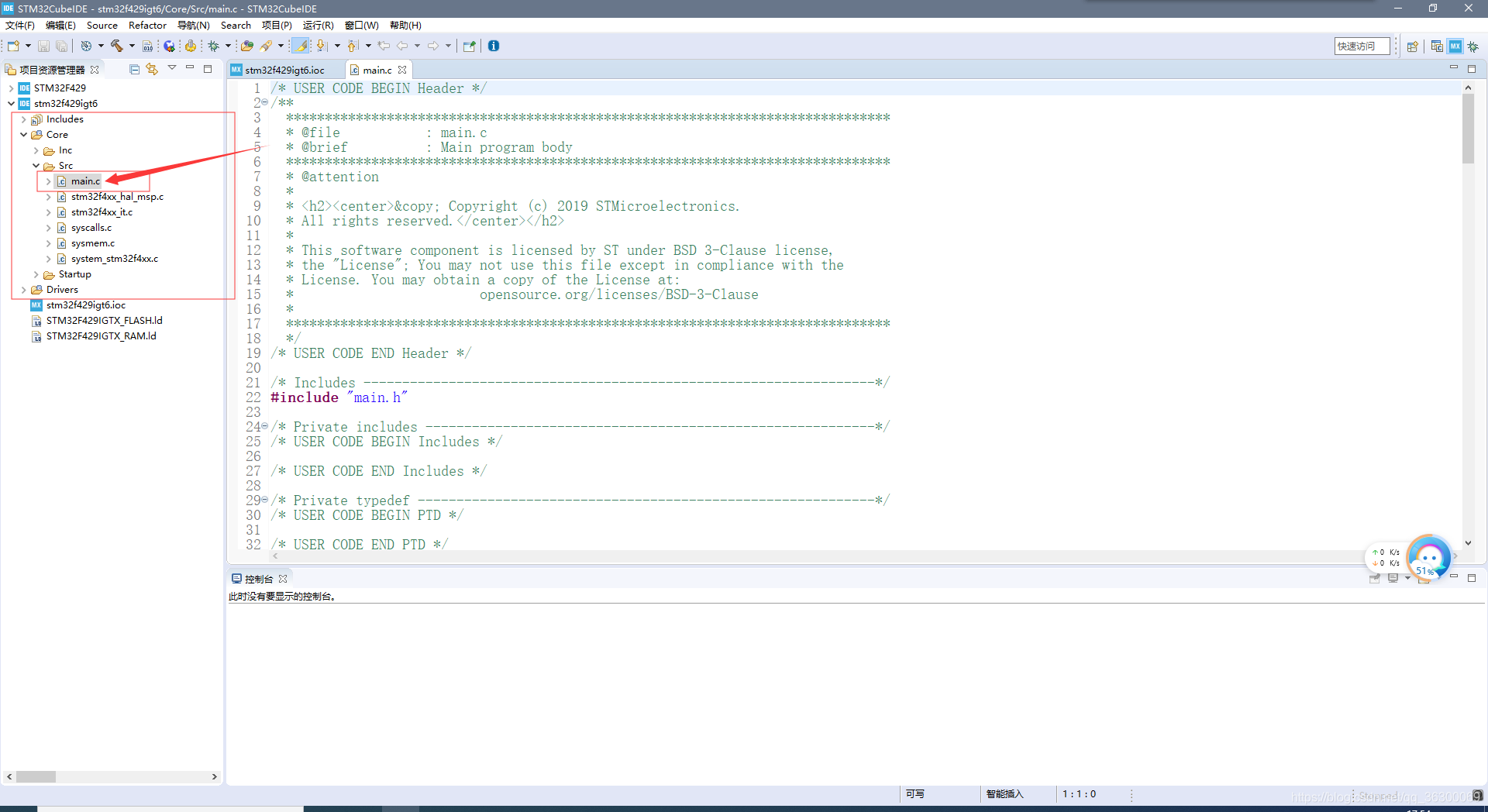Open project explorer View Menu triangle
This screenshot has height=812, width=1488.
(x=172, y=68)
